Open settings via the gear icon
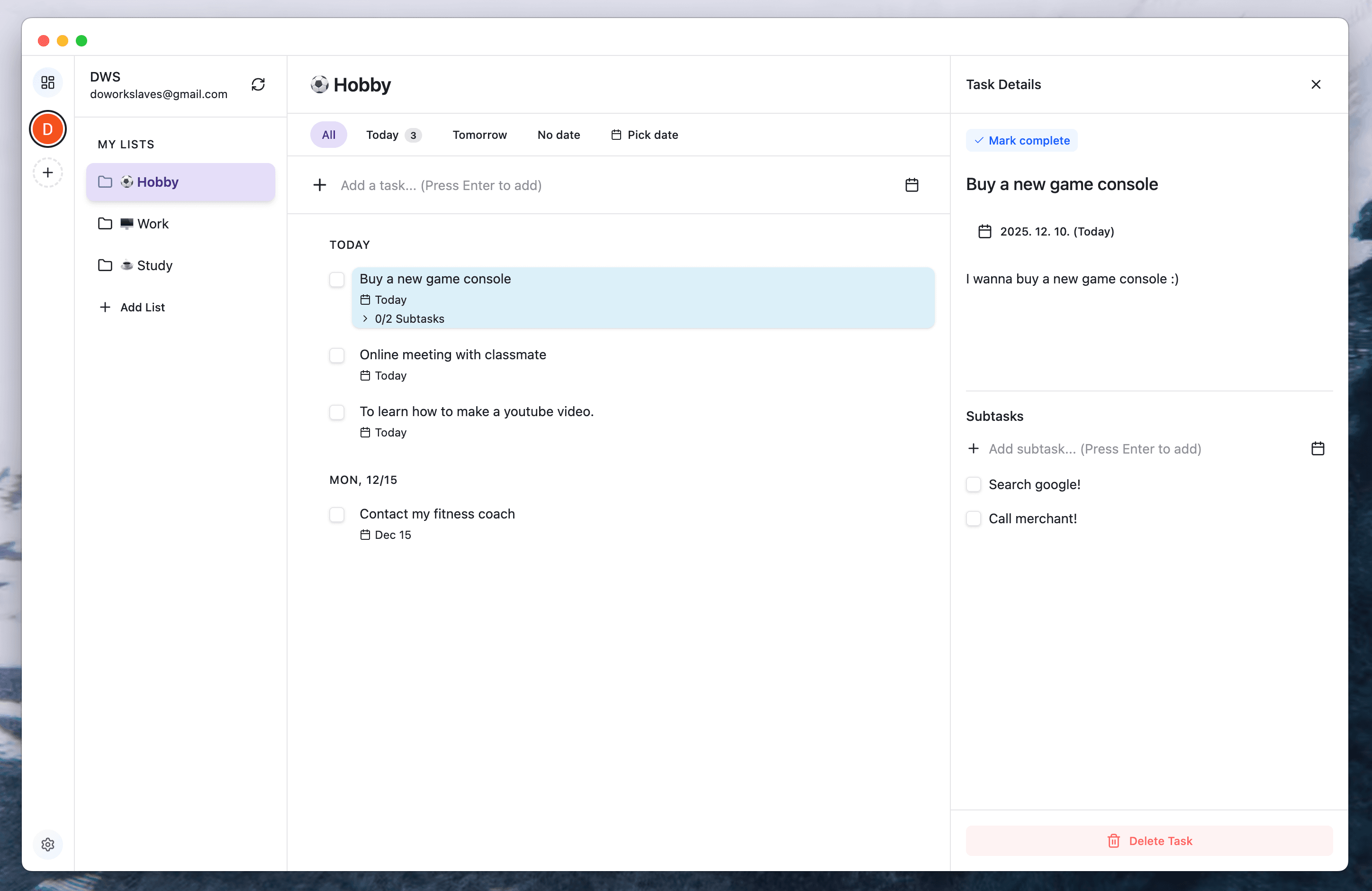1372x891 pixels. coord(48,844)
